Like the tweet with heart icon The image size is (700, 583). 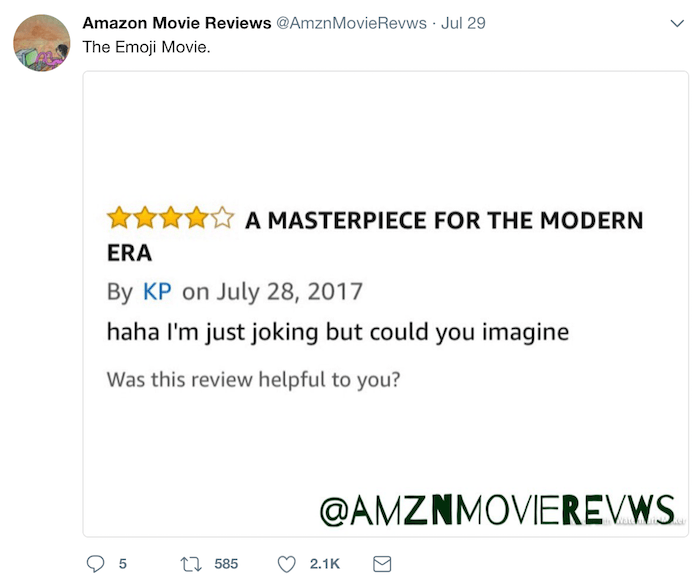[x=287, y=564]
